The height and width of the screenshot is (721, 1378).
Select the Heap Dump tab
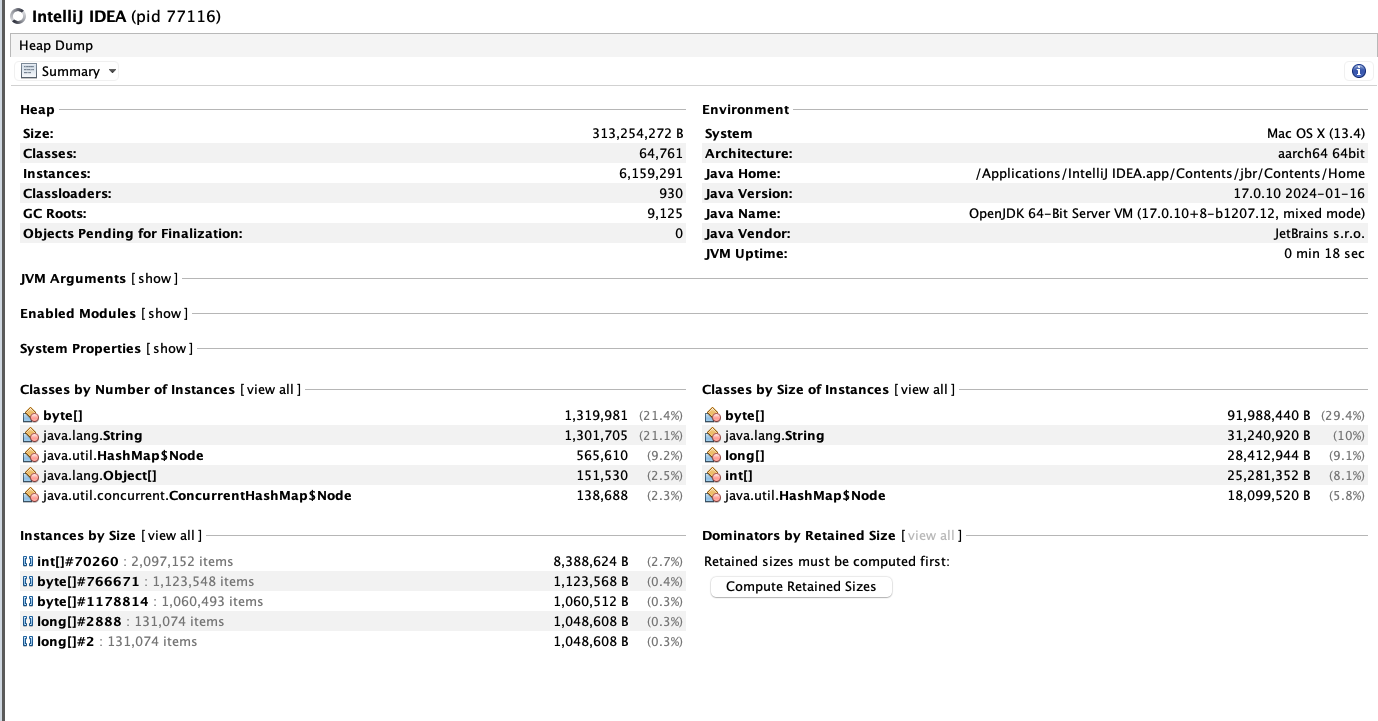click(56, 45)
